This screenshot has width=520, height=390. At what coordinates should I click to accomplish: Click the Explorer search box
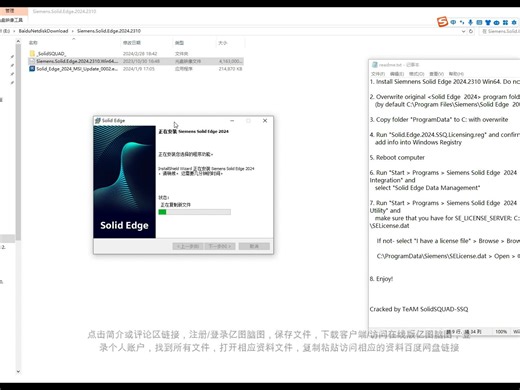click(x=500, y=31)
